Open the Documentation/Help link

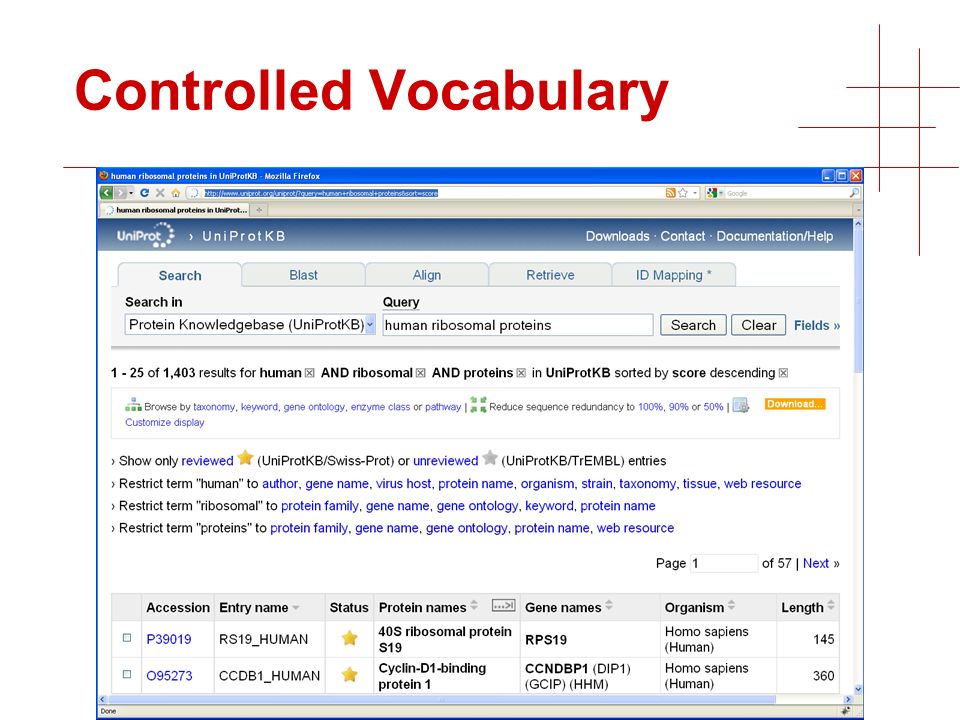coord(774,236)
